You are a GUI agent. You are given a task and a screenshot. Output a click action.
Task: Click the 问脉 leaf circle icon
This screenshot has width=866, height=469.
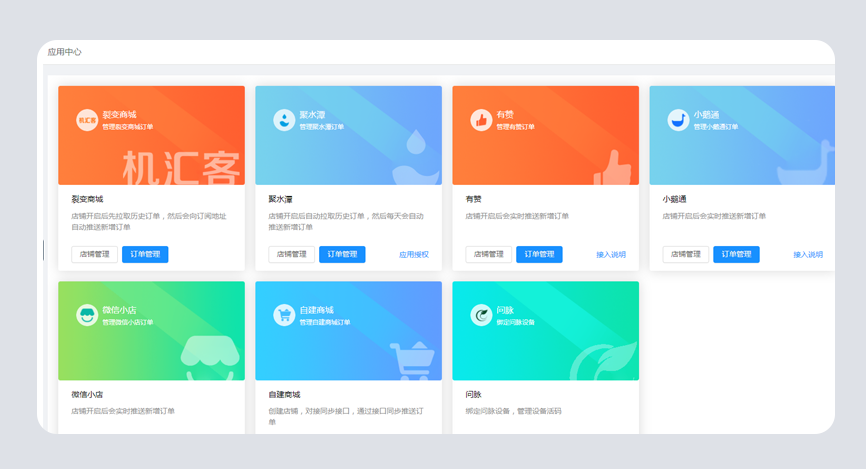pyautogui.click(x=481, y=316)
